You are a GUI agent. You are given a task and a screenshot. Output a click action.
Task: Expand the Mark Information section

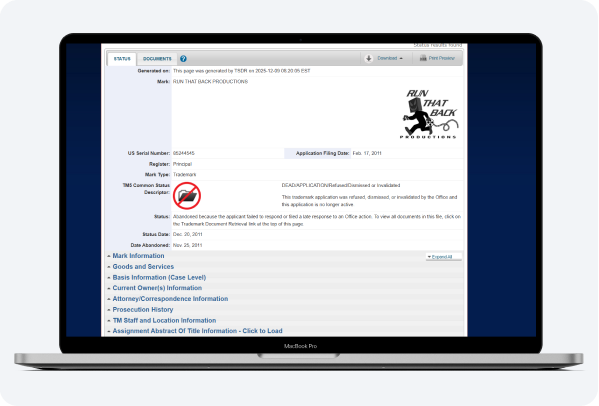(138, 256)
